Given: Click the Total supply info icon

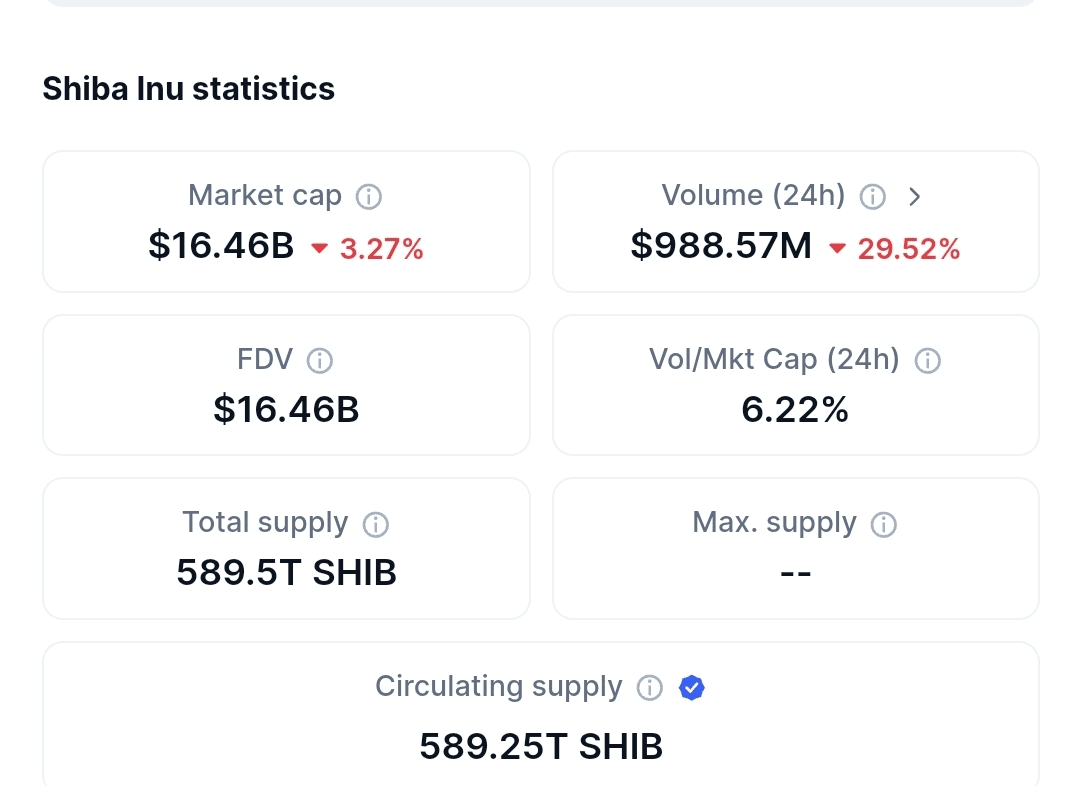Looking at the screenshot, I should pyautogui.click(x=376, y=524).
